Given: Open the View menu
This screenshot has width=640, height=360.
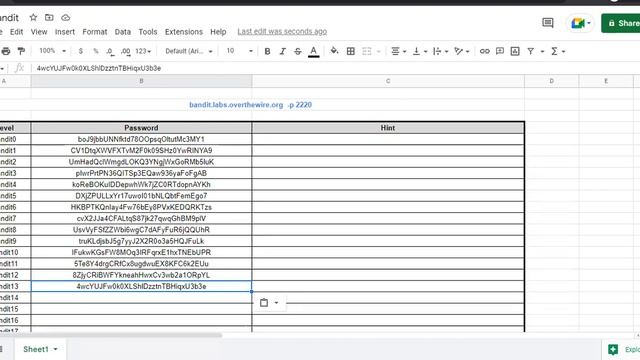Looking at the screenshot, I should pos(39,31).
